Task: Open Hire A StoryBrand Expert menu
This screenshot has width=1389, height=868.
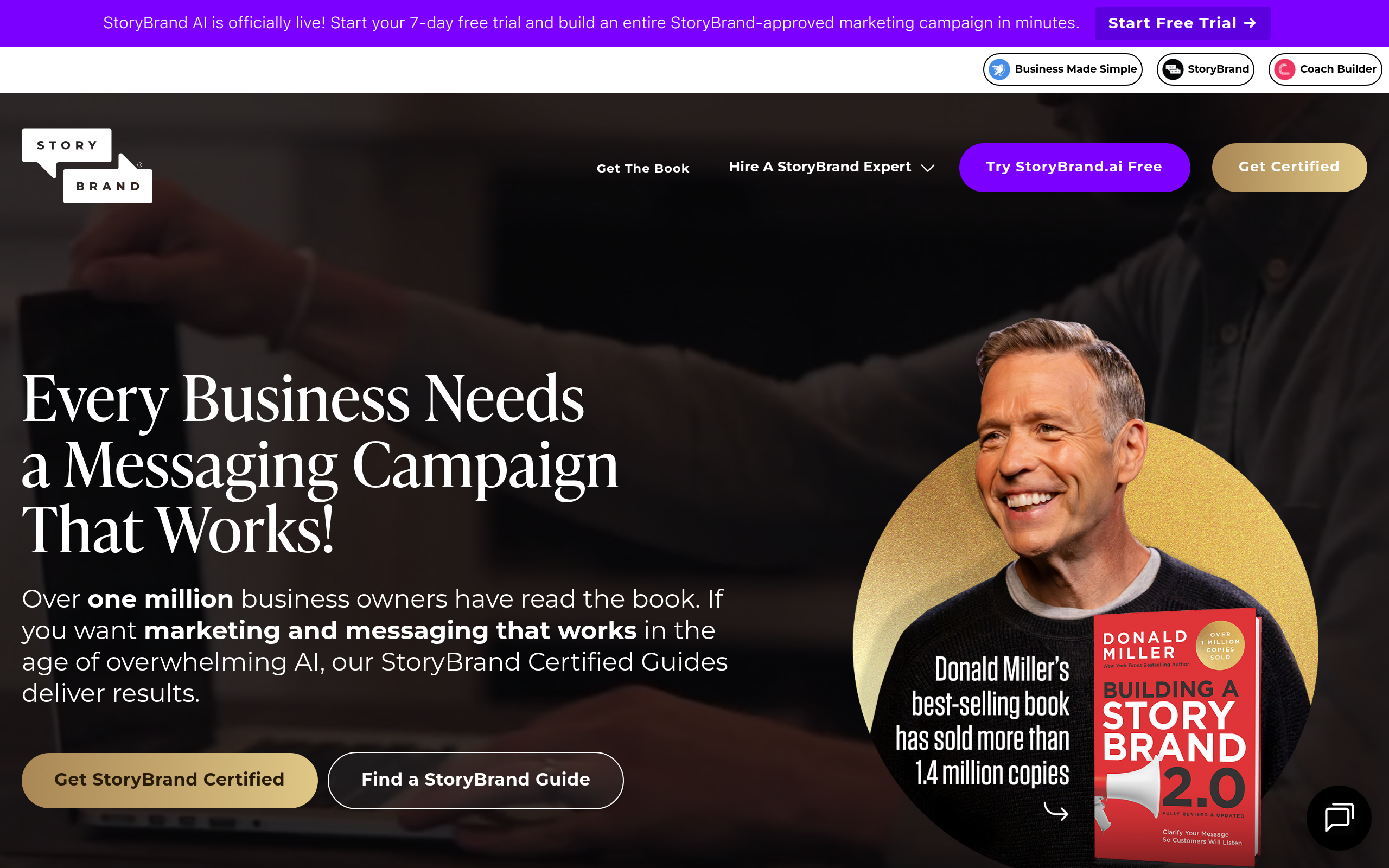Action: coord(831,167)
